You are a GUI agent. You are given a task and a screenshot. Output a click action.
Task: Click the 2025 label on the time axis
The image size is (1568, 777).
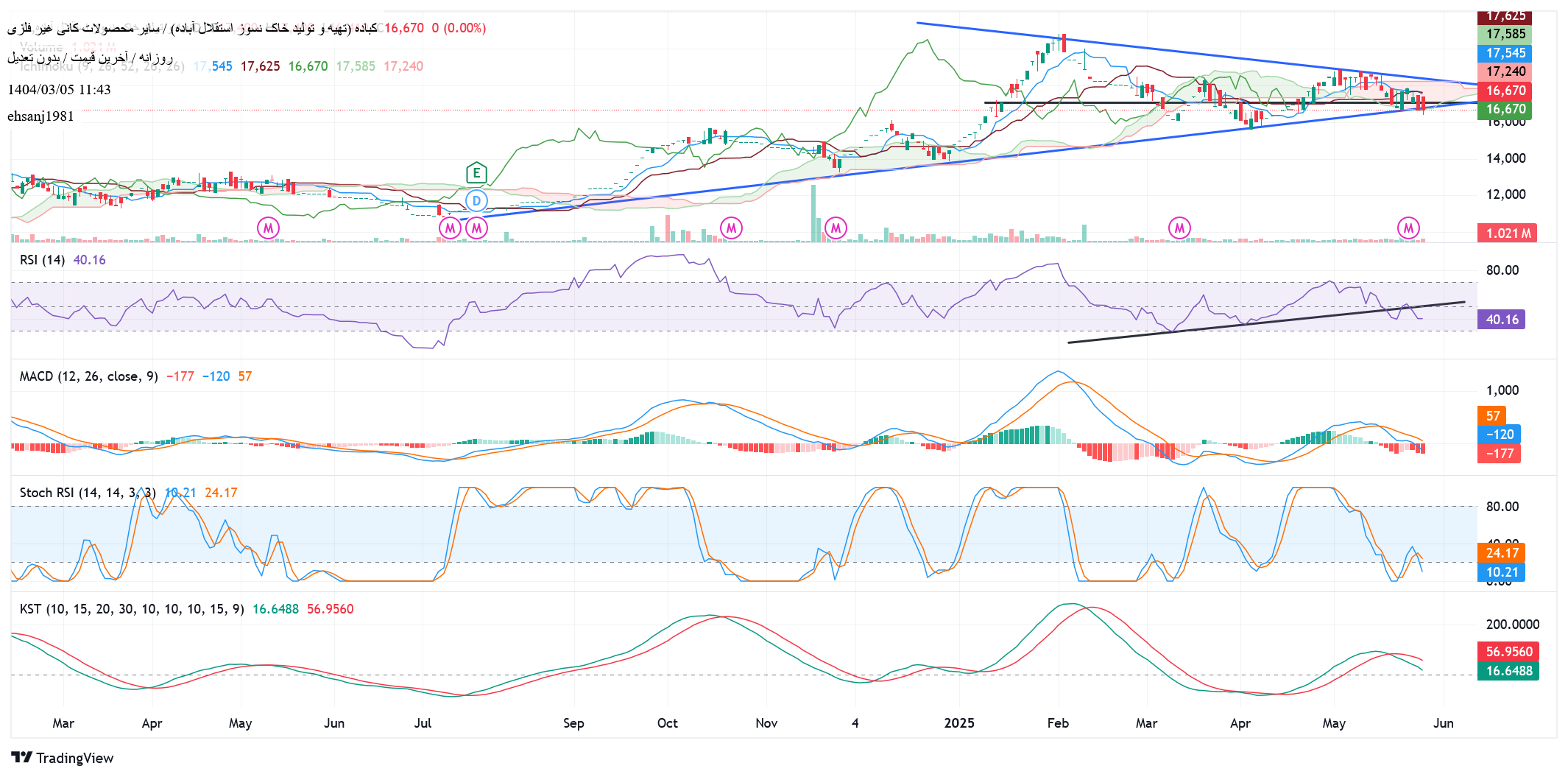click(959, 723)
